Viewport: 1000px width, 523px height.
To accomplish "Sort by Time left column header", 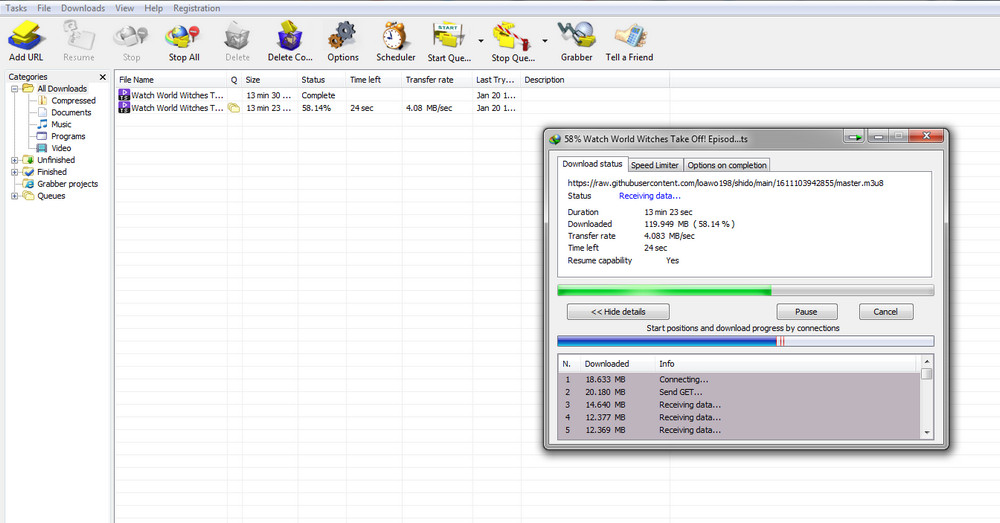I will click(374, 80).
